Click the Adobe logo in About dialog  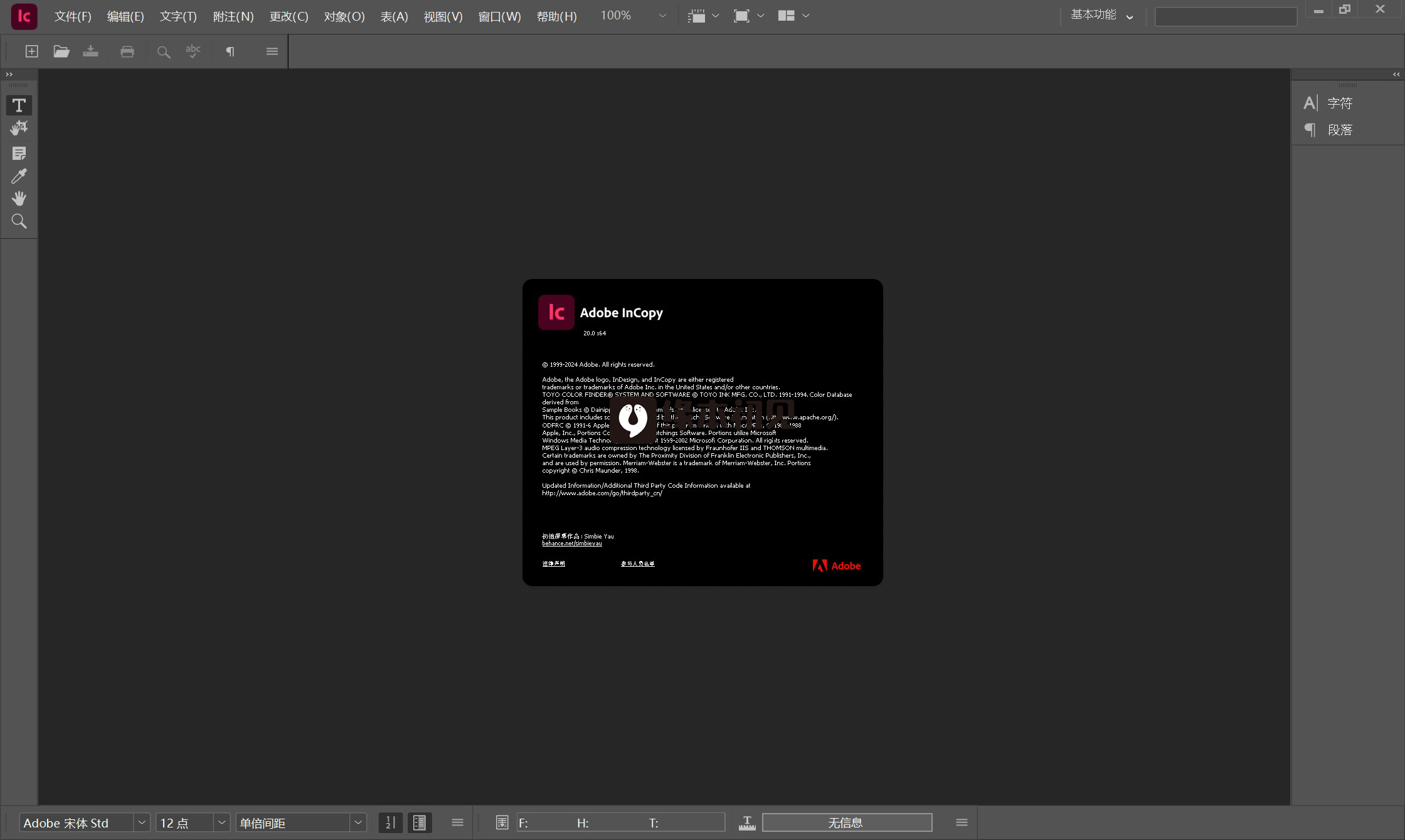coord(836,565)
